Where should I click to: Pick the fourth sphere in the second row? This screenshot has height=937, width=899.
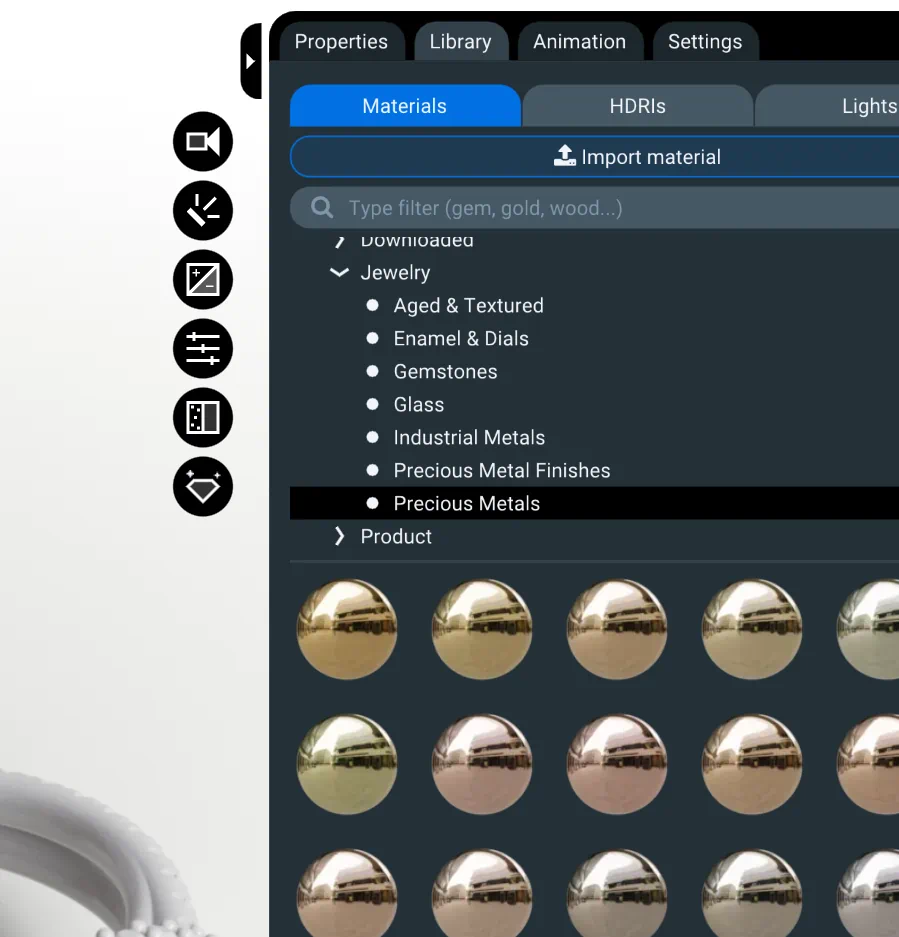[752, 764]
